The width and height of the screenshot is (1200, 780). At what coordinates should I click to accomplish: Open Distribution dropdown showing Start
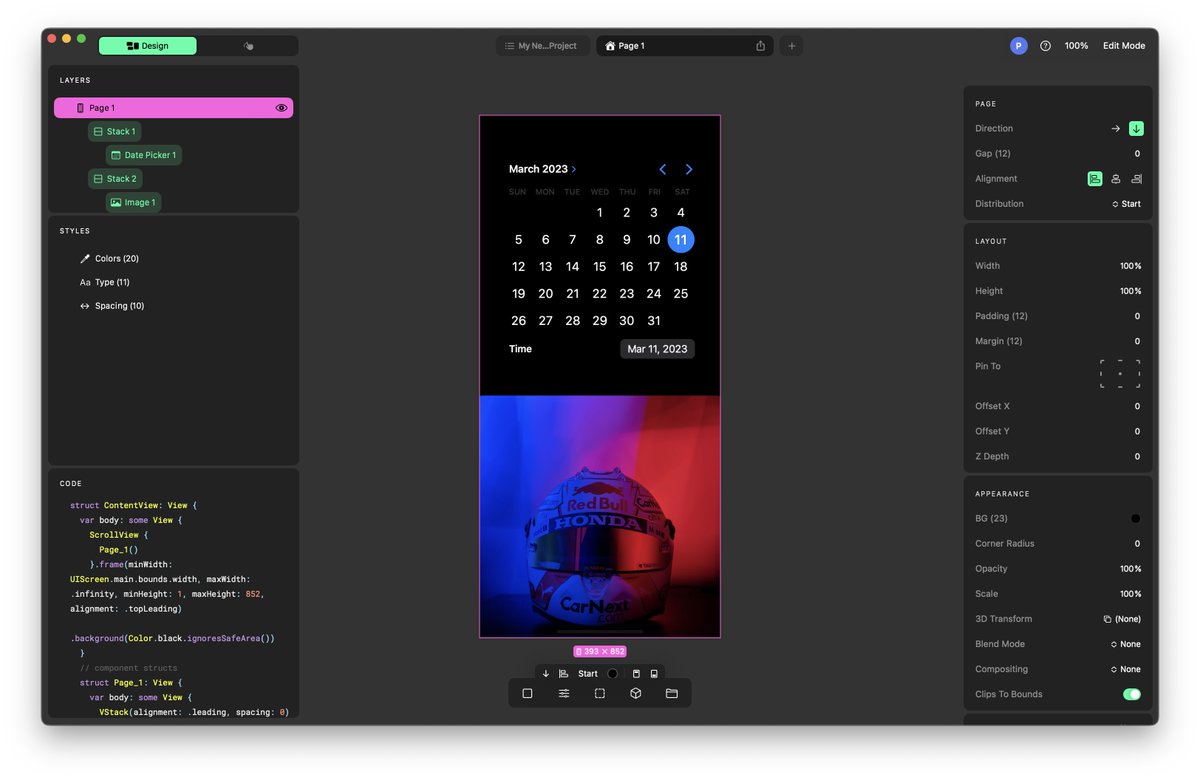(x=1126, y=204)
